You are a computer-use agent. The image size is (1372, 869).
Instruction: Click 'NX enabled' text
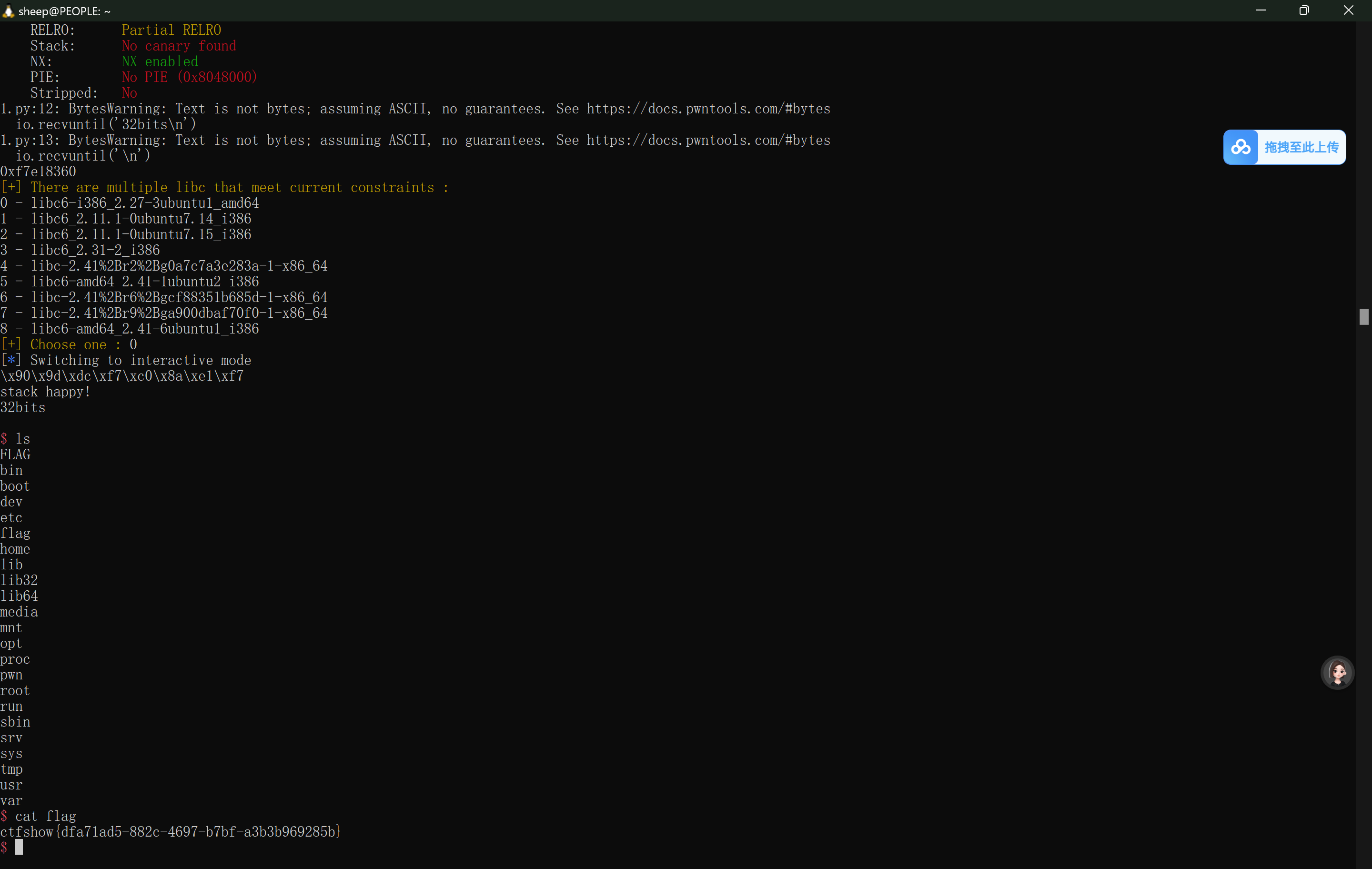tap(160, 61)
